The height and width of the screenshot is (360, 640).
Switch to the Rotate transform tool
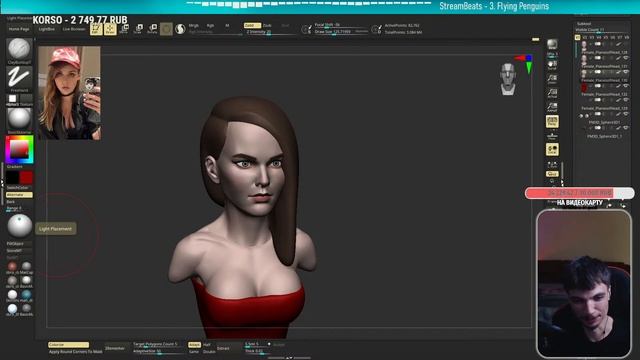(x=152, y=29)
